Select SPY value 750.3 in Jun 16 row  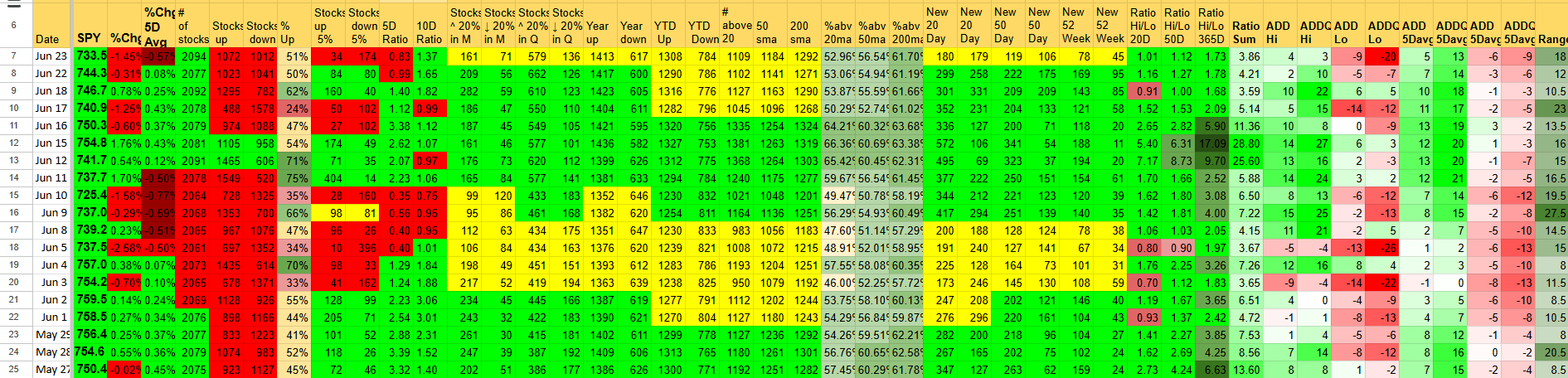tap(90, 126)
